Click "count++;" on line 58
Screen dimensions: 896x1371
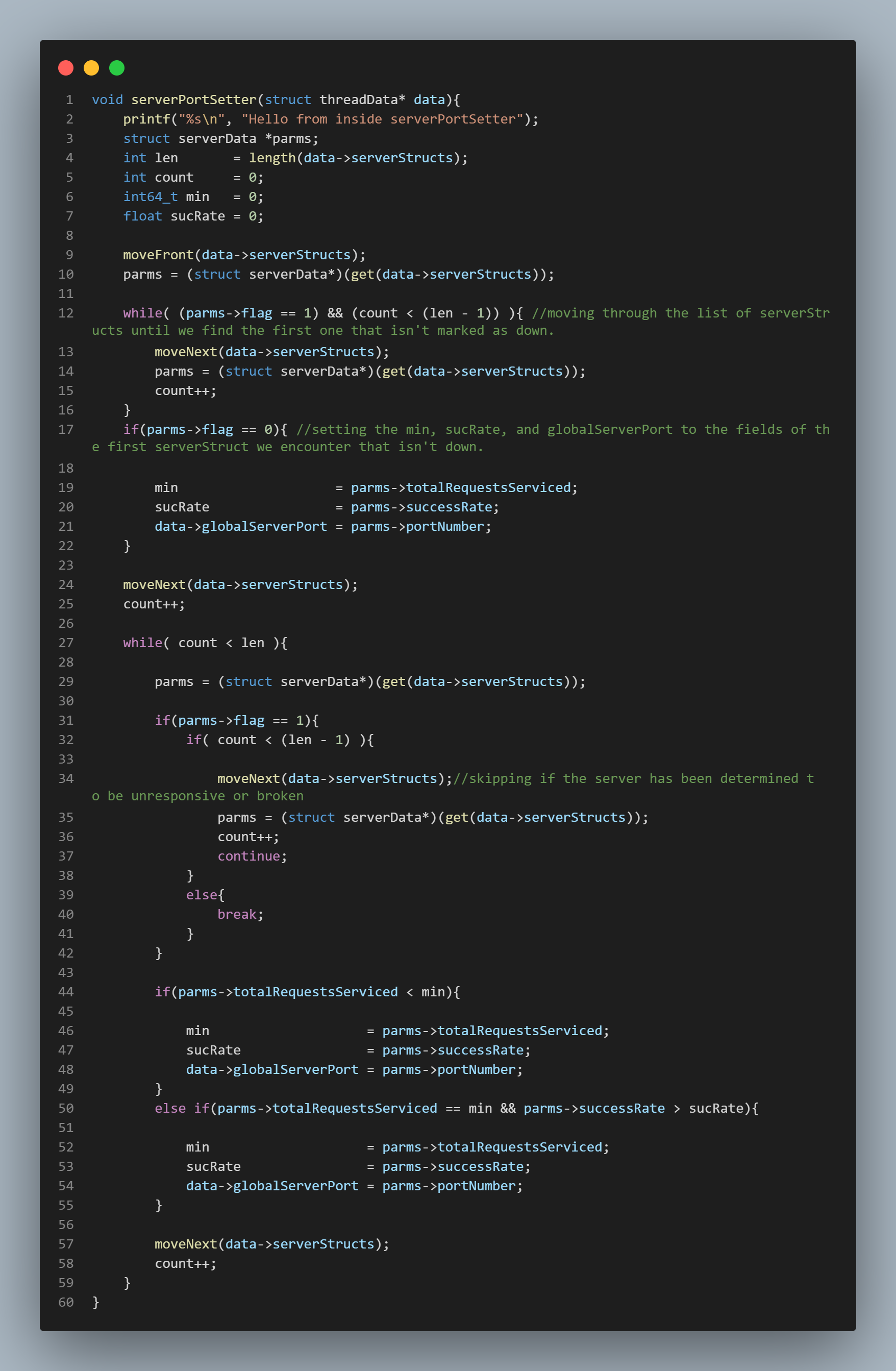(185, 1264)
